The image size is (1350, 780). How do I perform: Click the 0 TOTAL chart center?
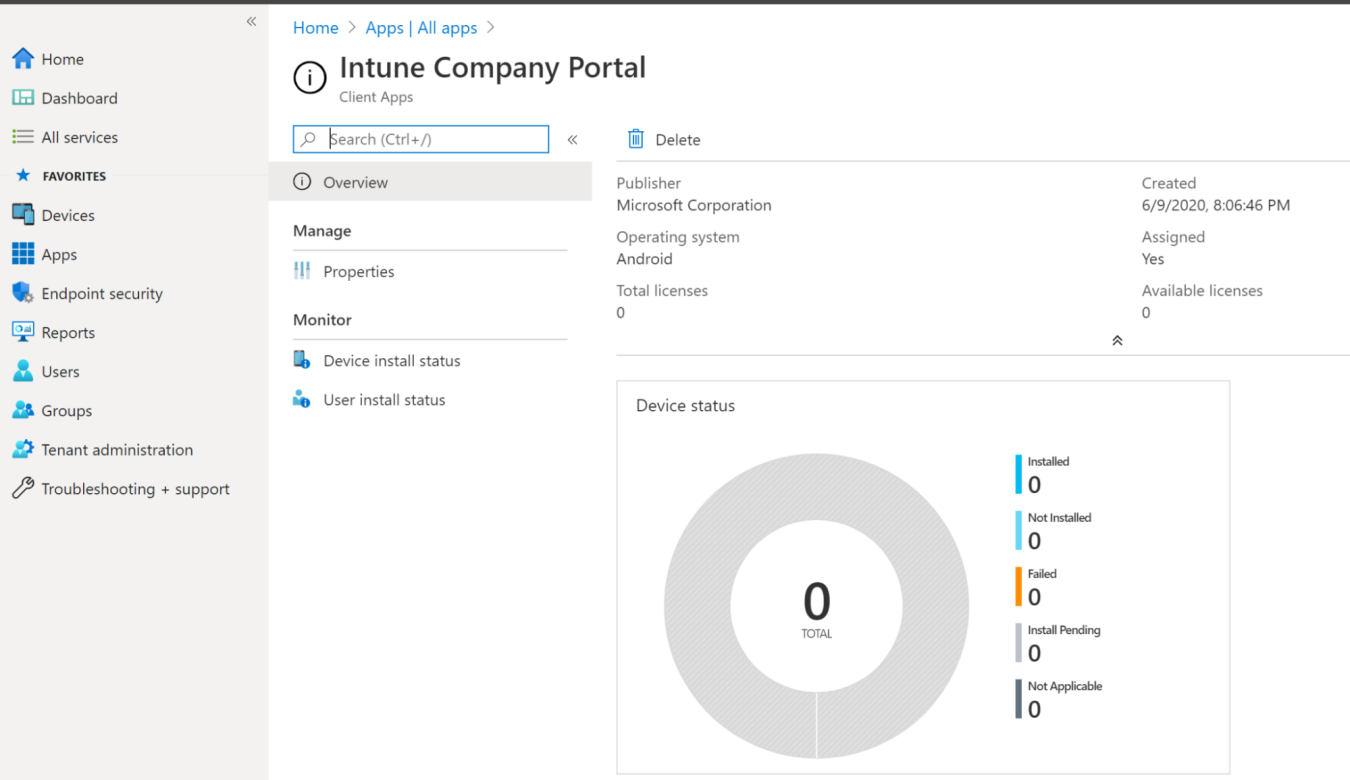[x=817, y=608]
